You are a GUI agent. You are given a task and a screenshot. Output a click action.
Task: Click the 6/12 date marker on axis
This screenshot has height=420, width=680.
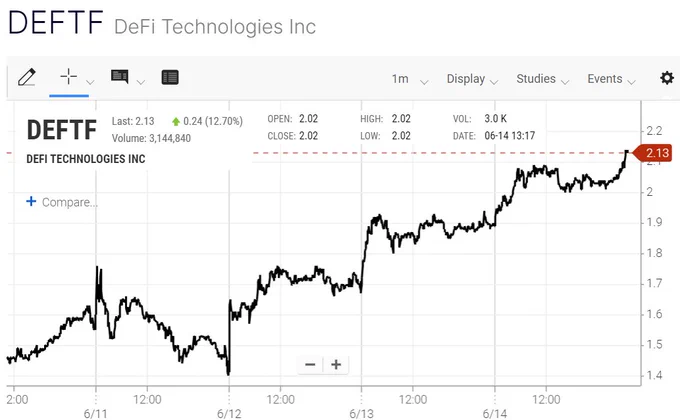pyautogui.click(x=229, y=413)
